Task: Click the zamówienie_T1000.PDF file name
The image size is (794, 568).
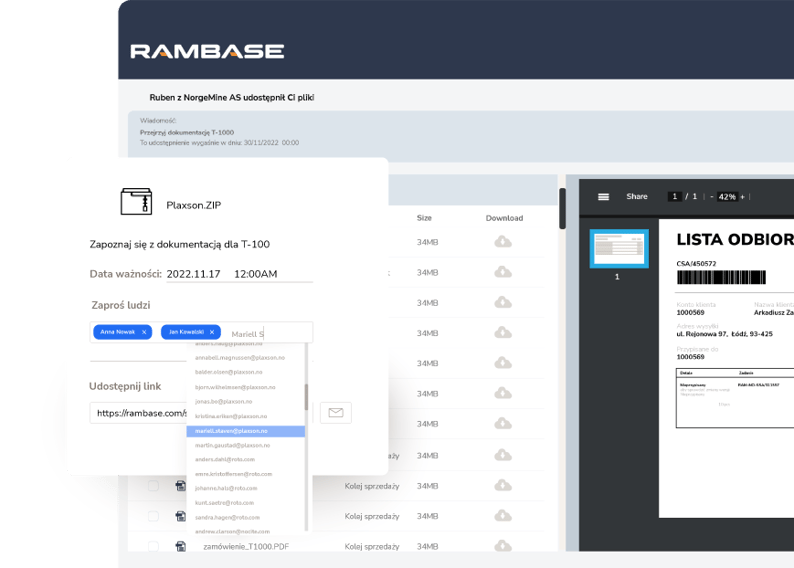Action: (x=246, y=546)
